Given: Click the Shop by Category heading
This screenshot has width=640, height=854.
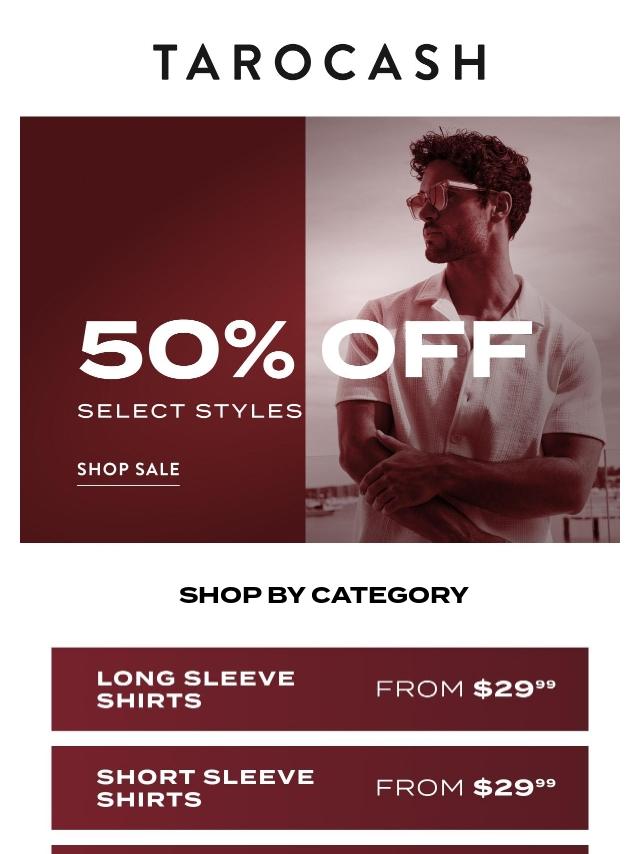Looking at the screenshot, I should point(323,595).
